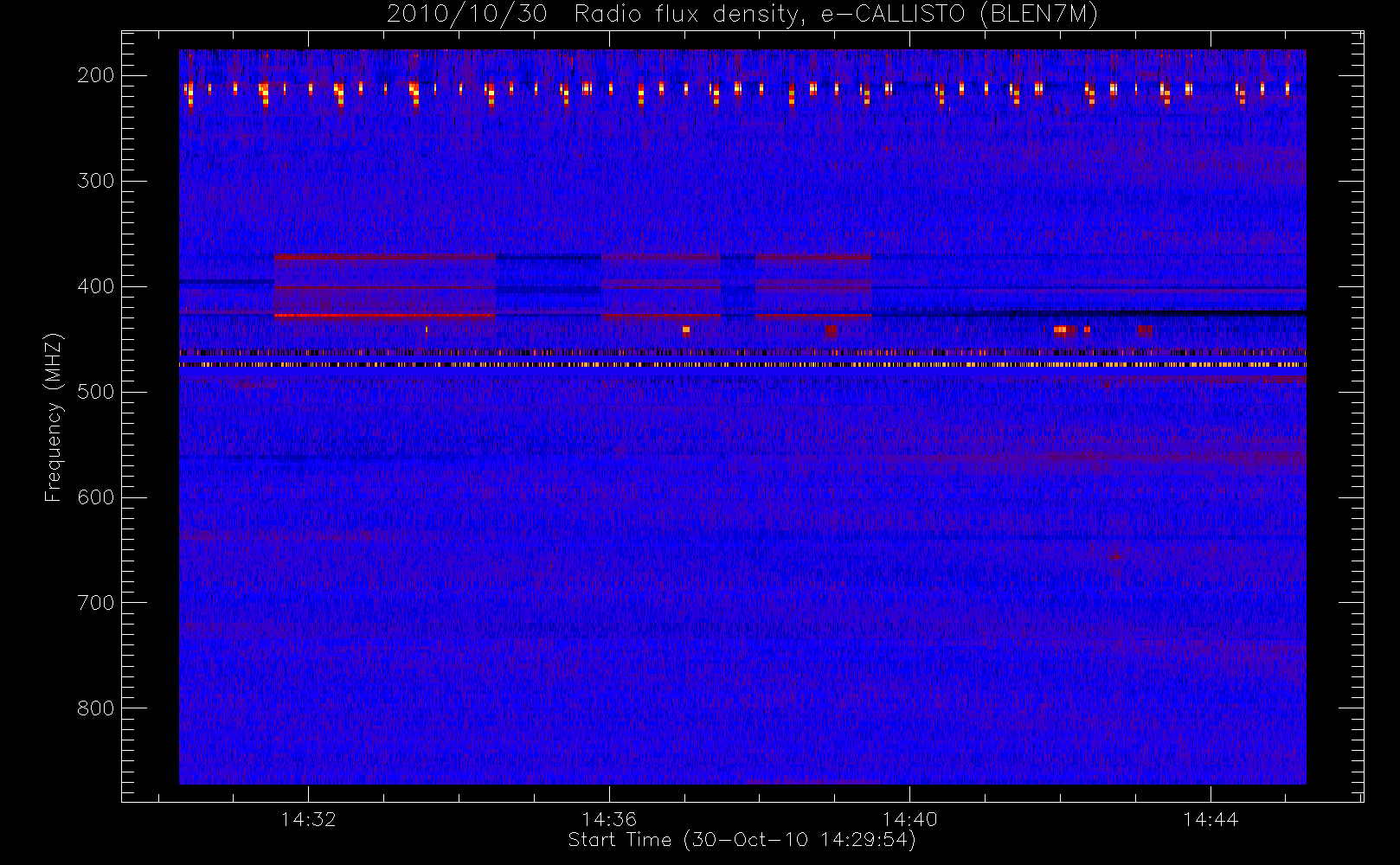Click the 400 frequency tick label
Viewport: 1400px width, 865px height.
point(96,286)
